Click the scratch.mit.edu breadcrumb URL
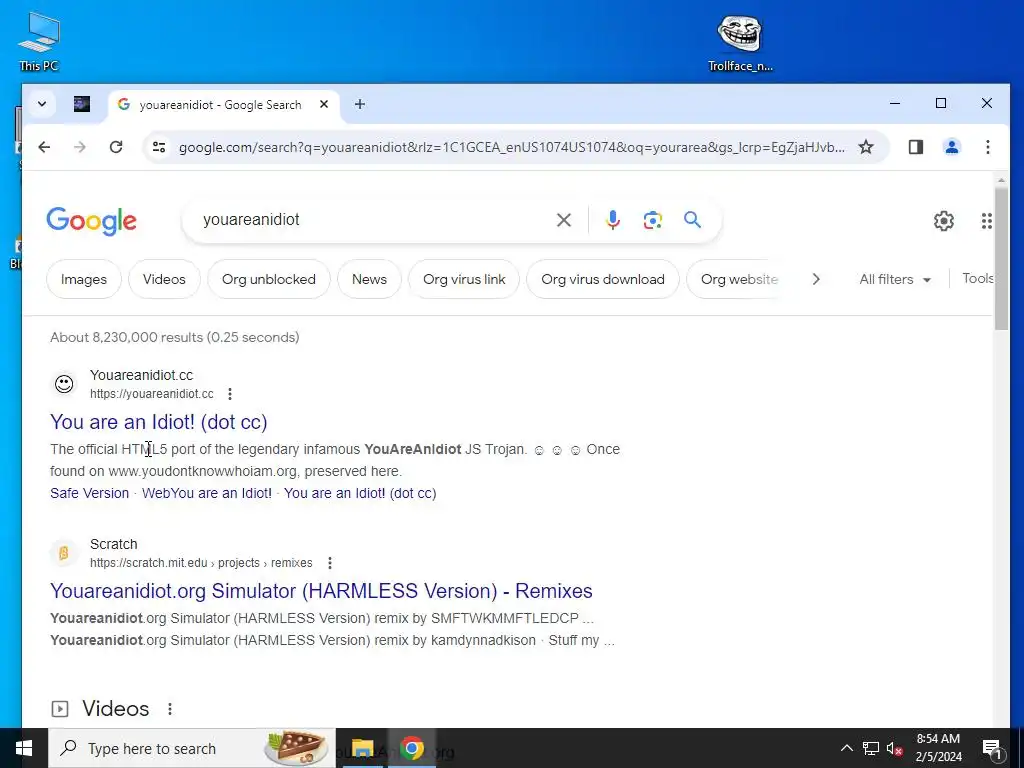The image size is (1024, 768). click(x=201, y=562)
